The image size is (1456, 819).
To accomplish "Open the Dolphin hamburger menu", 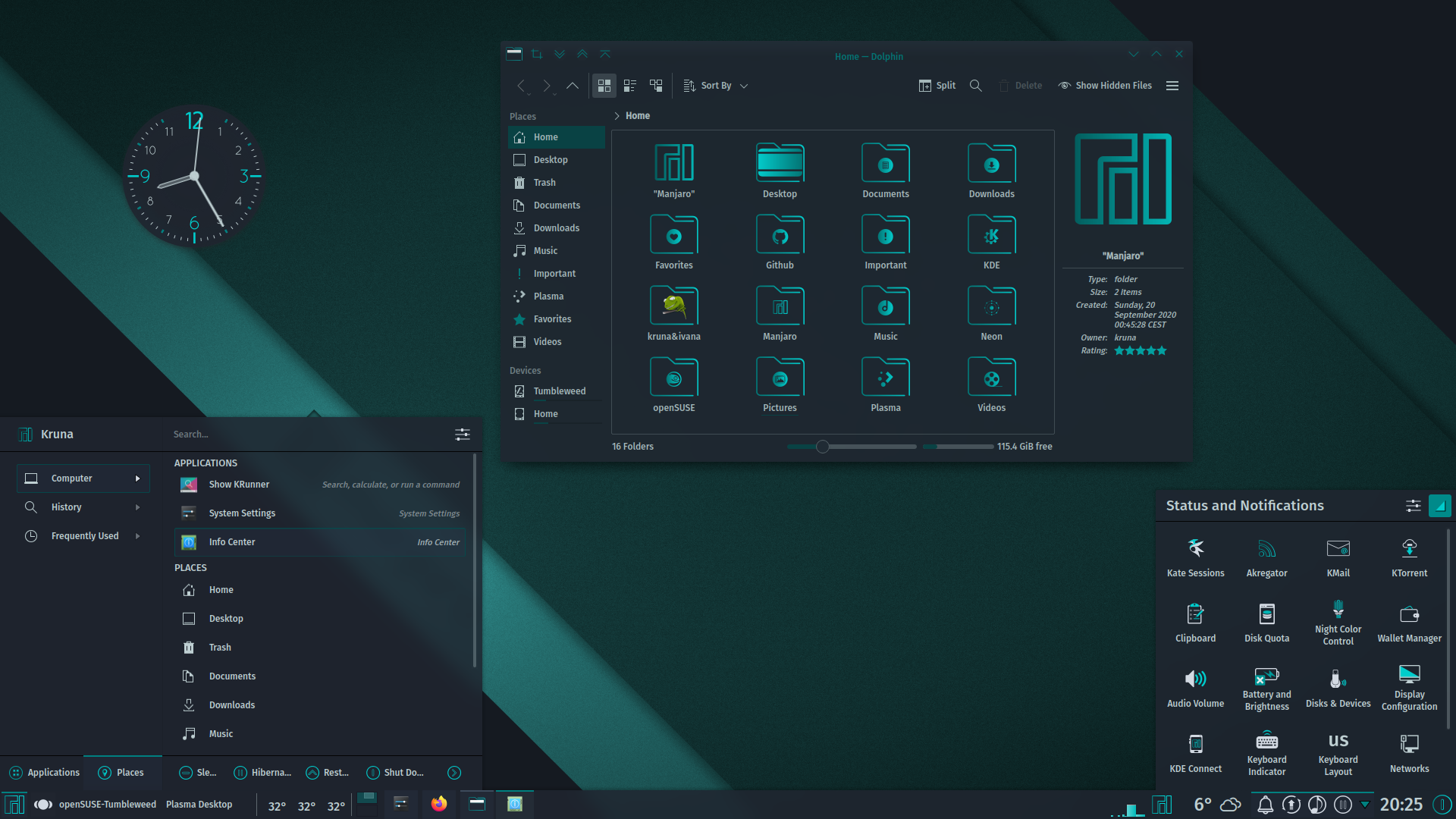I will pos(1172,86).
